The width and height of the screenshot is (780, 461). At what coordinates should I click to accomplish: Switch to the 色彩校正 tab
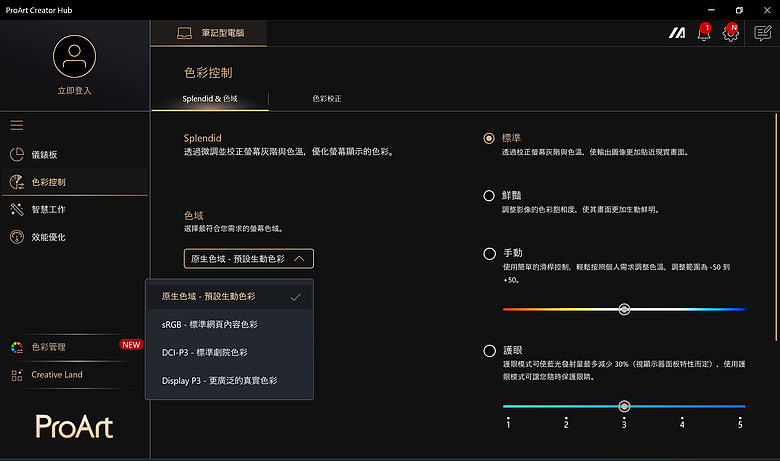327,98
